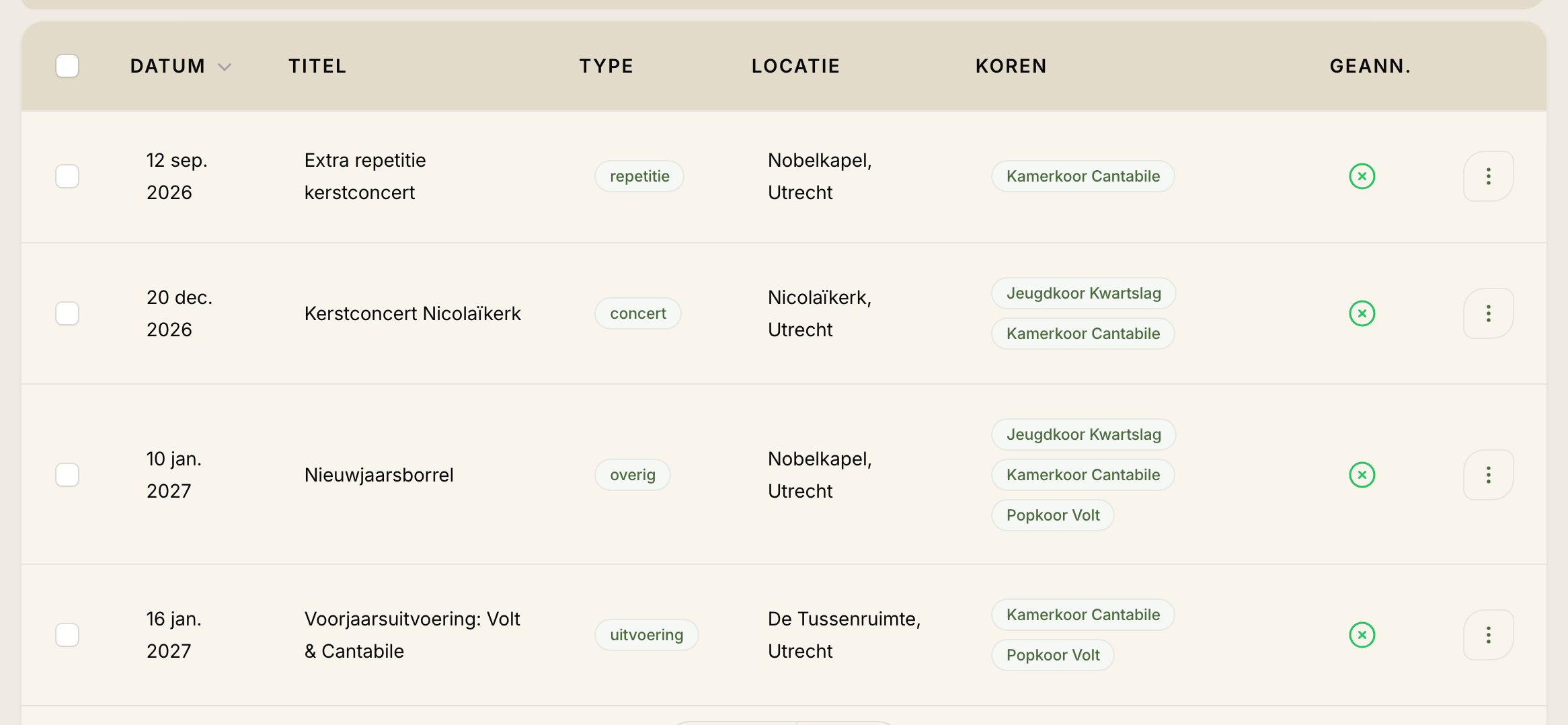The height and width of the screenshot is (725, 1568).
Task: Click Jeugdkoor Kwartslag tag in Kerstconcert row
Action: point(1084,293)
